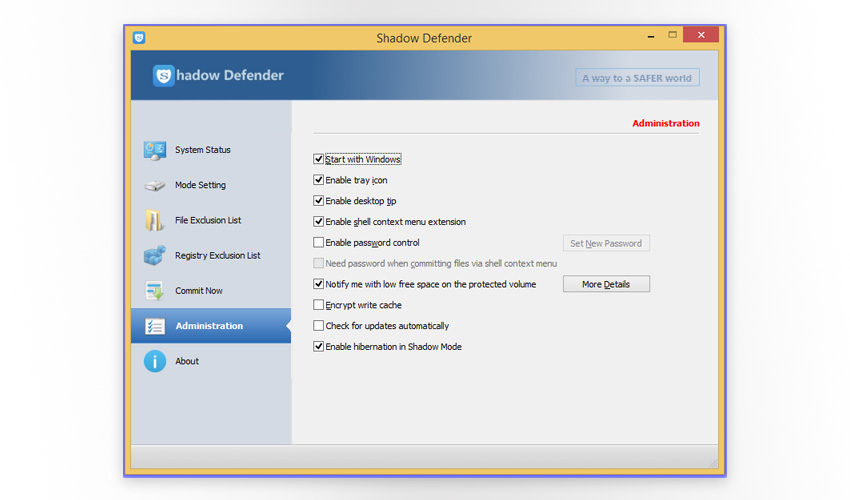The width and height of the screenshot is (850, 500).
Task: Click the Administration checklist icon
Action: point(155,326)
